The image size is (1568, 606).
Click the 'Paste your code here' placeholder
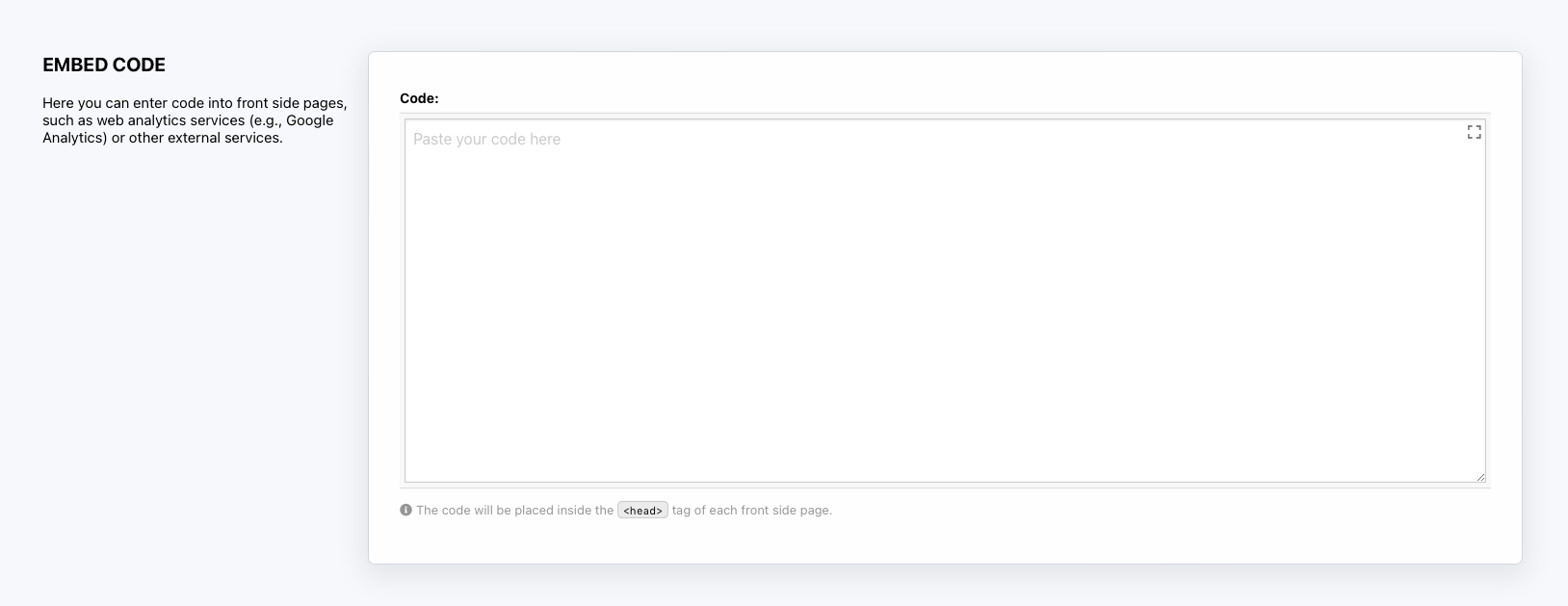pos(486,140)
